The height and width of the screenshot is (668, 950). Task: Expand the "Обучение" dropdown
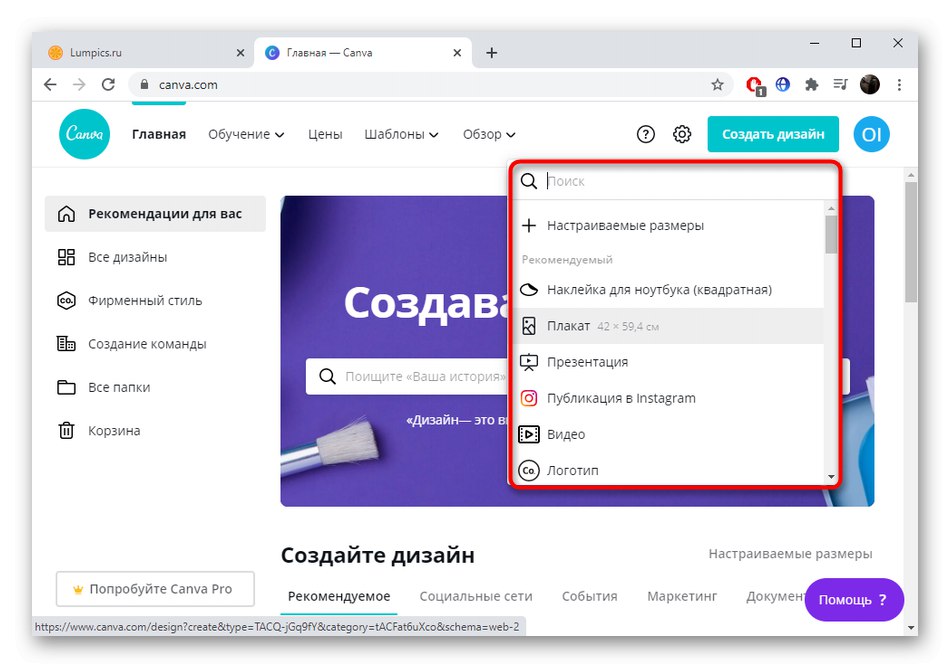pyautogui.click(x=245, y=133)
